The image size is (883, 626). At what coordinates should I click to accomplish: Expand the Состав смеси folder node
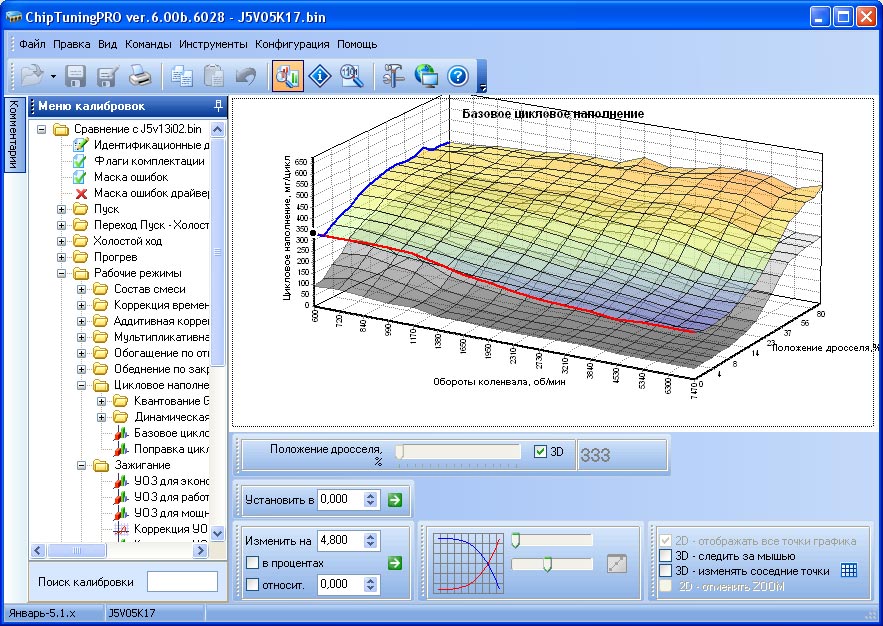pos(82,289)
